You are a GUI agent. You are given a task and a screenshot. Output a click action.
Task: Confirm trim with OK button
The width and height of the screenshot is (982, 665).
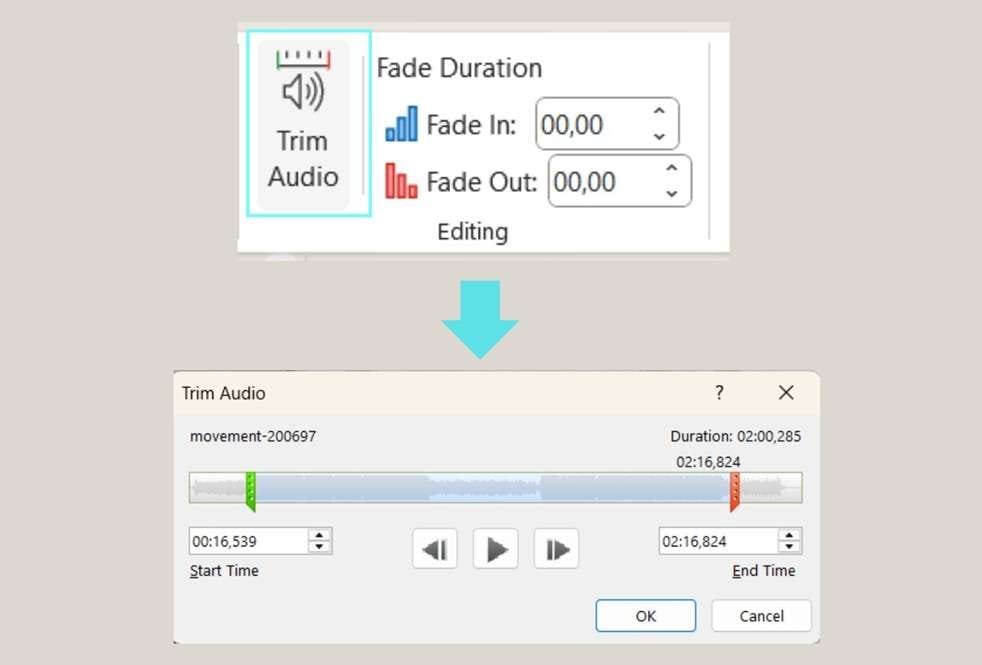(646, 616)
